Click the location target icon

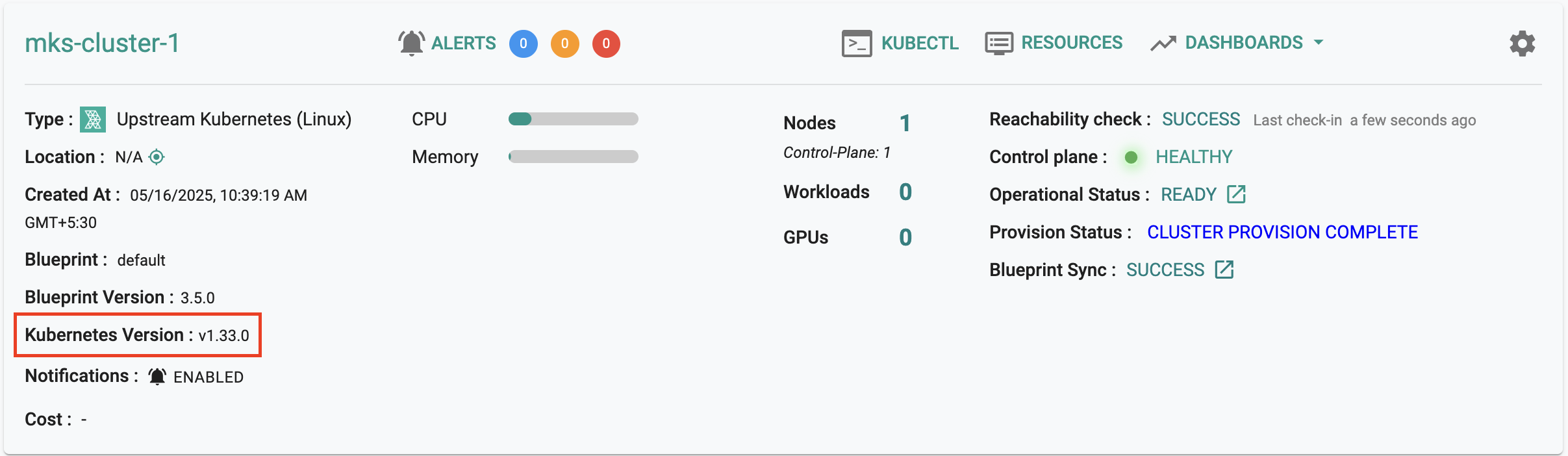click(x=157, y=157)
